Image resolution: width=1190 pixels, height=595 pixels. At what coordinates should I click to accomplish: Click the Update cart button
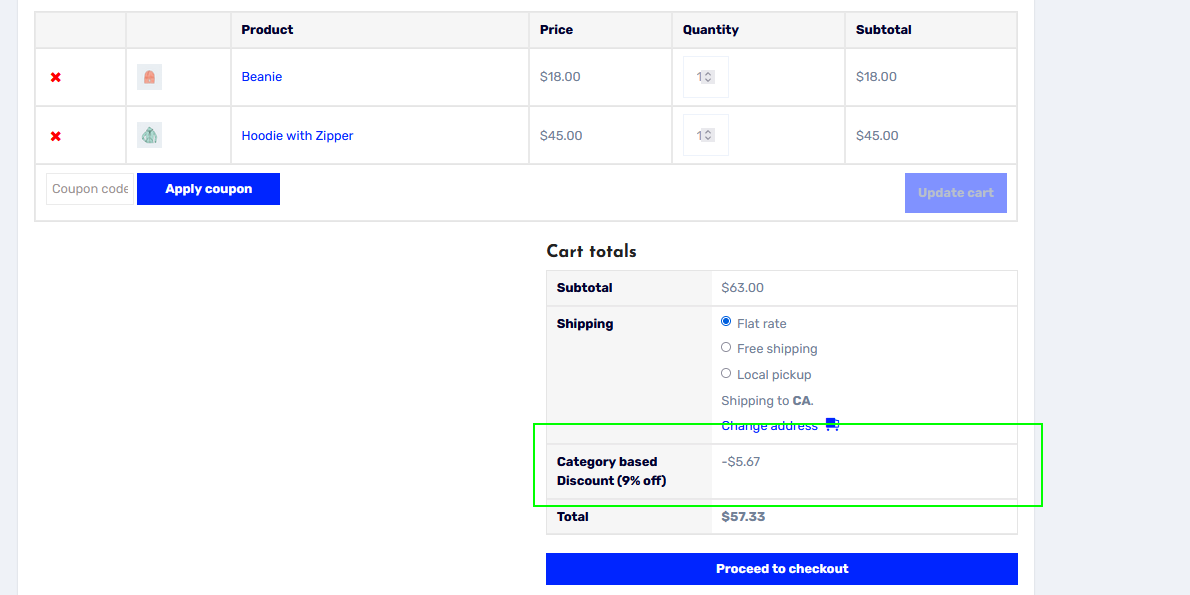tap(955, 192)
